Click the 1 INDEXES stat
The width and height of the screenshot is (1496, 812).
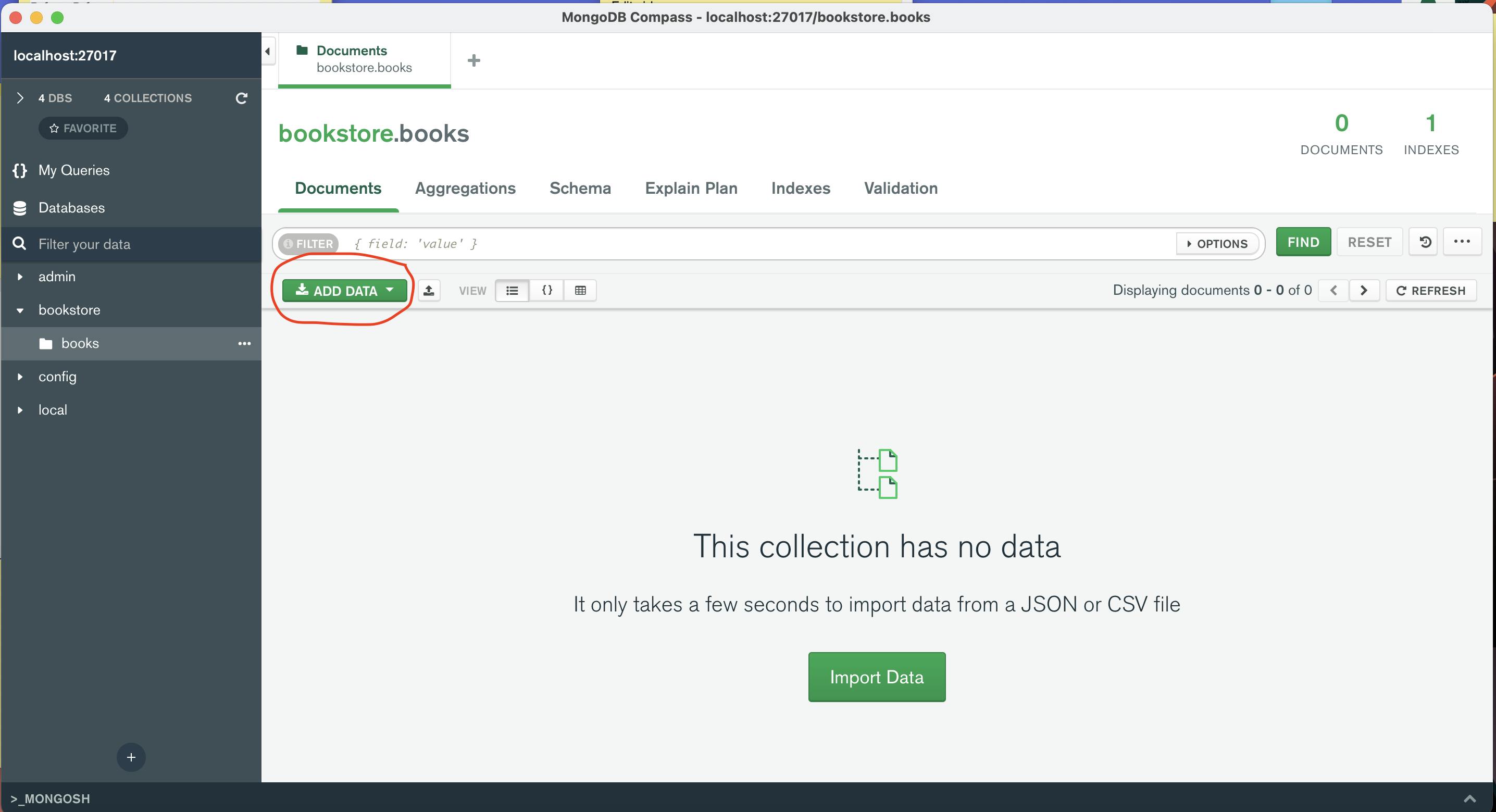(x=1431, y=134)
